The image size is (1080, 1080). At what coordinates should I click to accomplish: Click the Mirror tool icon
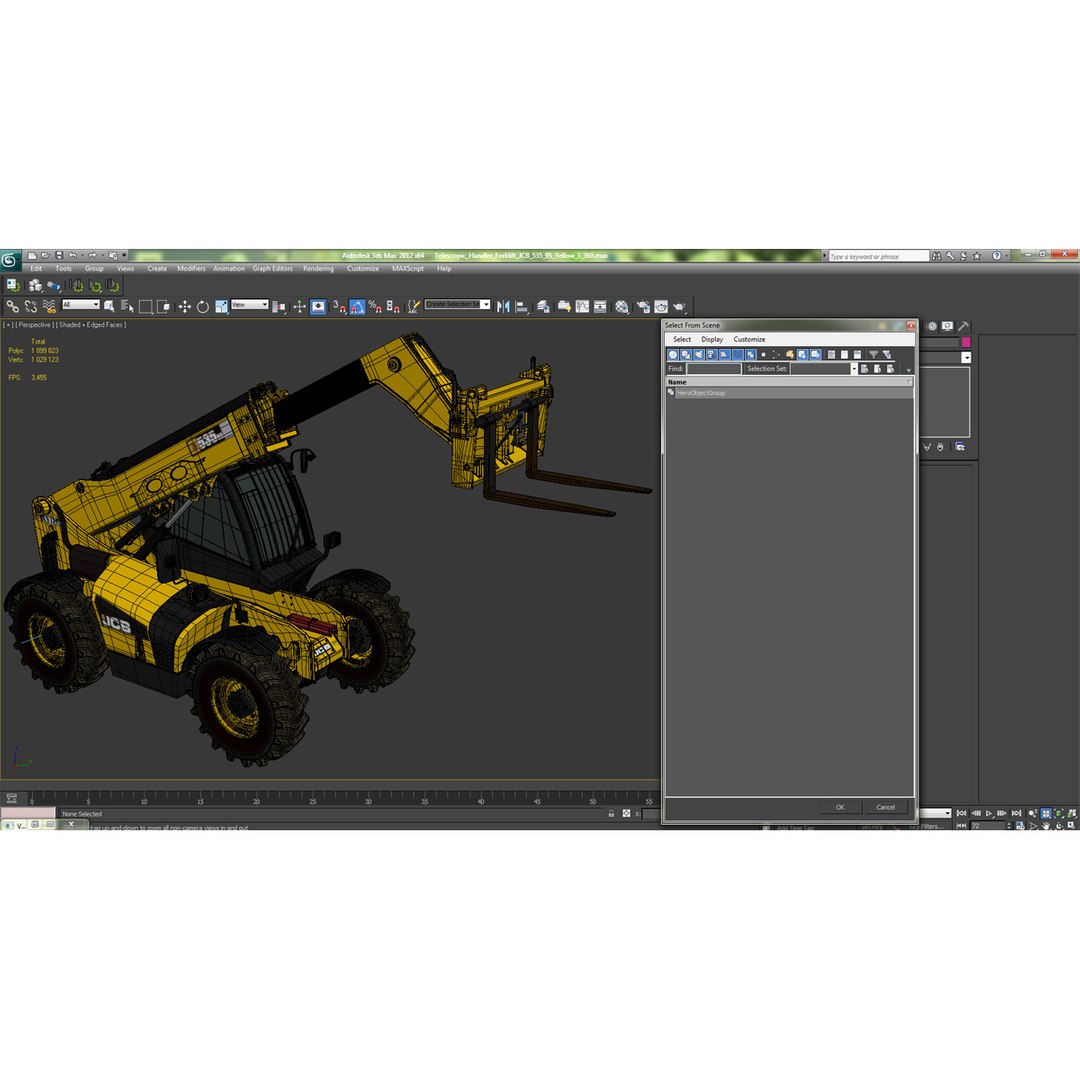(x=503, y=307)
